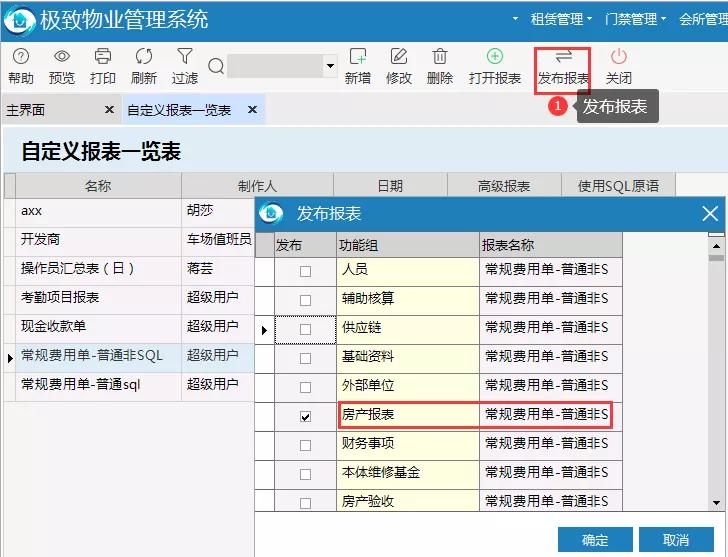This screenshot has width=728, height=557.
Task: Click into the toolbar search field
Action: [x=276, y=66]
